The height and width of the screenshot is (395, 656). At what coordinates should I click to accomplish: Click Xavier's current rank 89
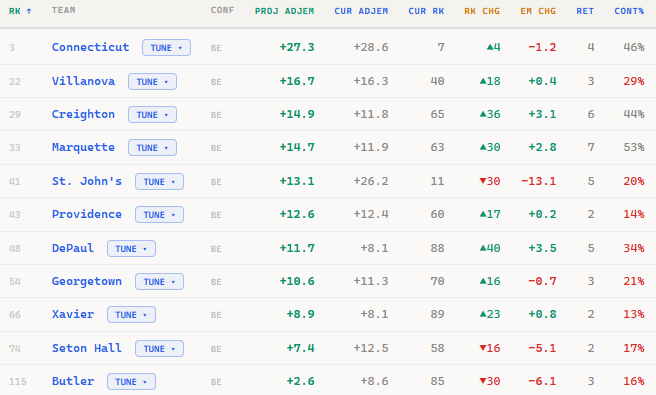pos(437,314)
